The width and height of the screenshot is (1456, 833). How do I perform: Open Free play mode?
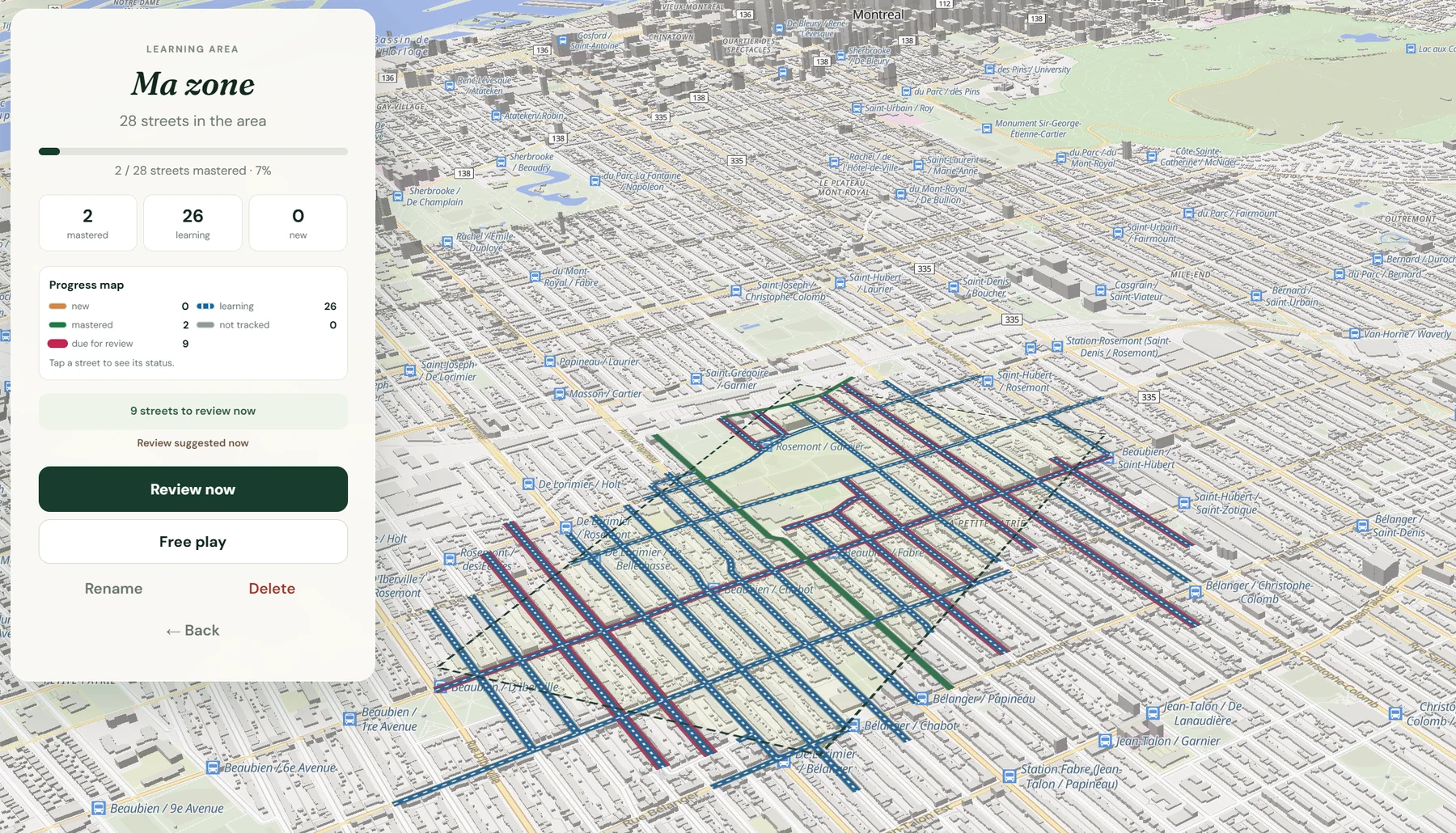pyautogui.click(x=193, y=542)
